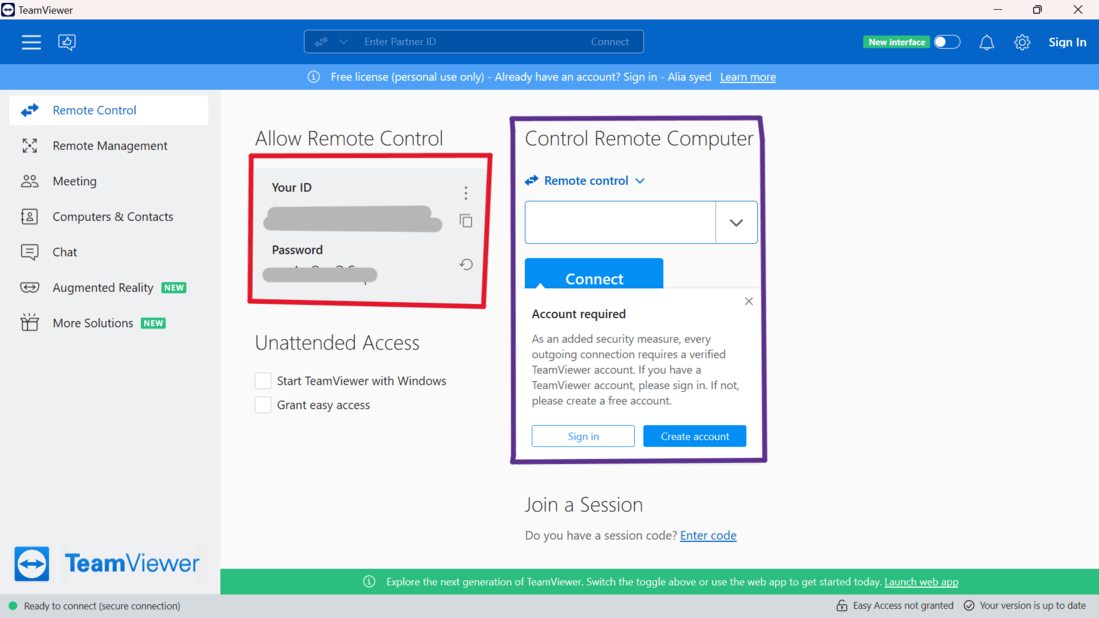Screen dimensions: 1099x618
Task: Open Your ID three-dot options menu
Action: 465,193
